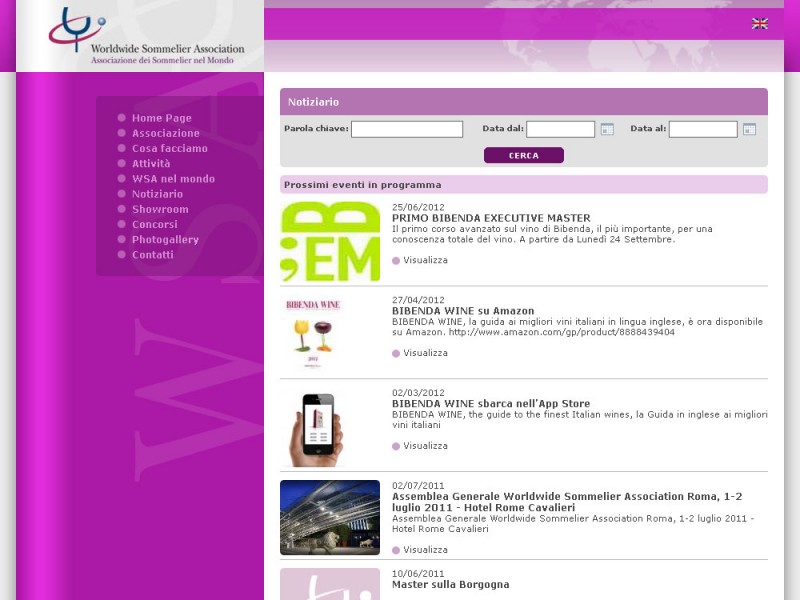The image size is (800, 600).
Task: Click the Prossimi eventi in programma heading
Action: tap(363, 185)
